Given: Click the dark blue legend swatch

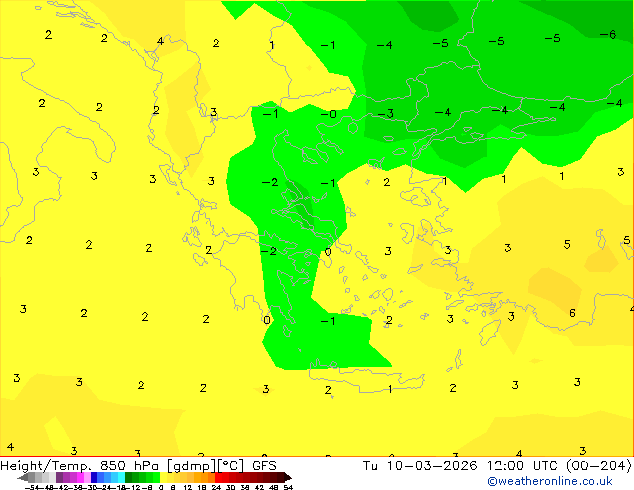Looking at the screenshot, I should tap(94, 477).
